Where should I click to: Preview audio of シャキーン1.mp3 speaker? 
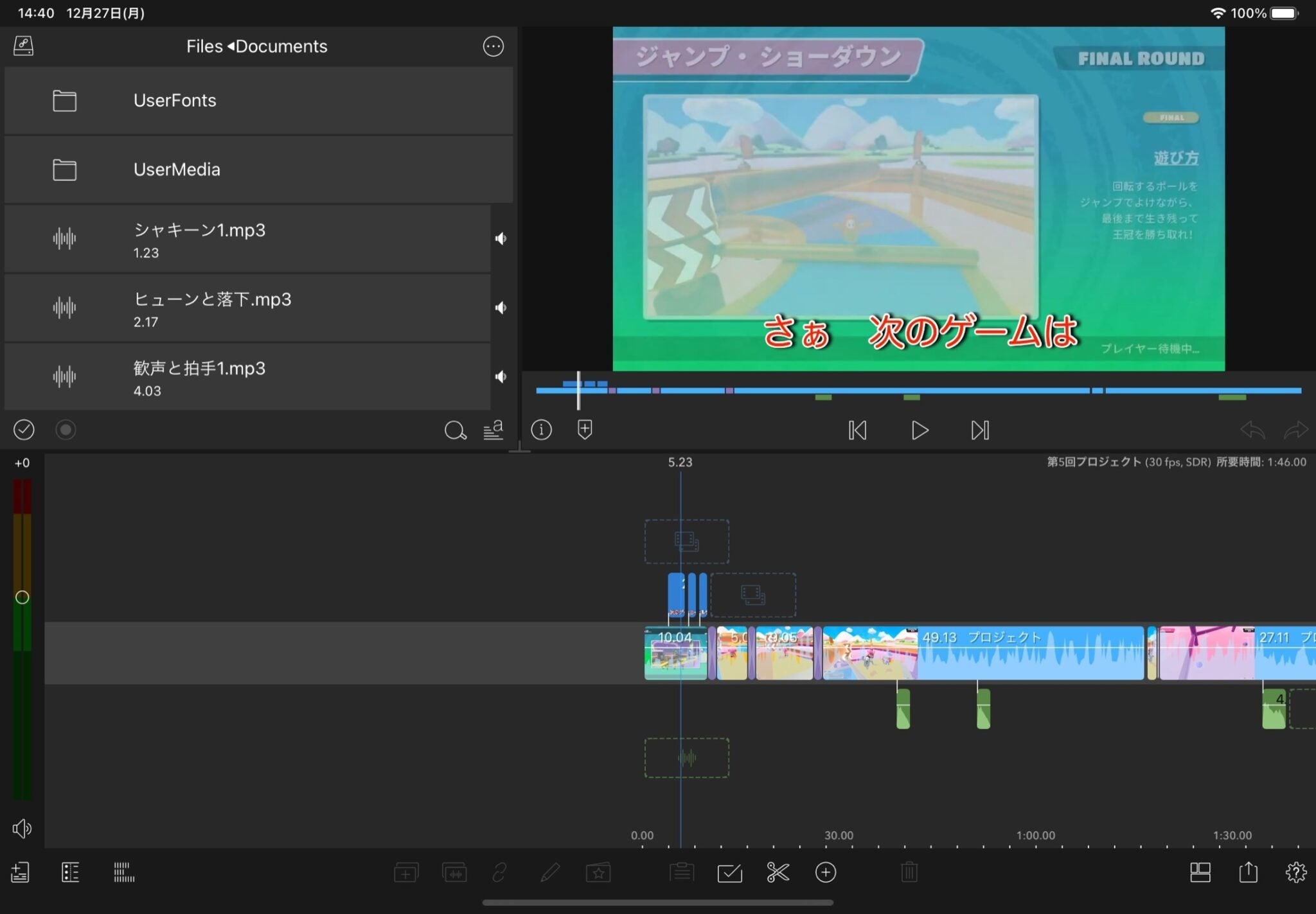tap(501, 239)
